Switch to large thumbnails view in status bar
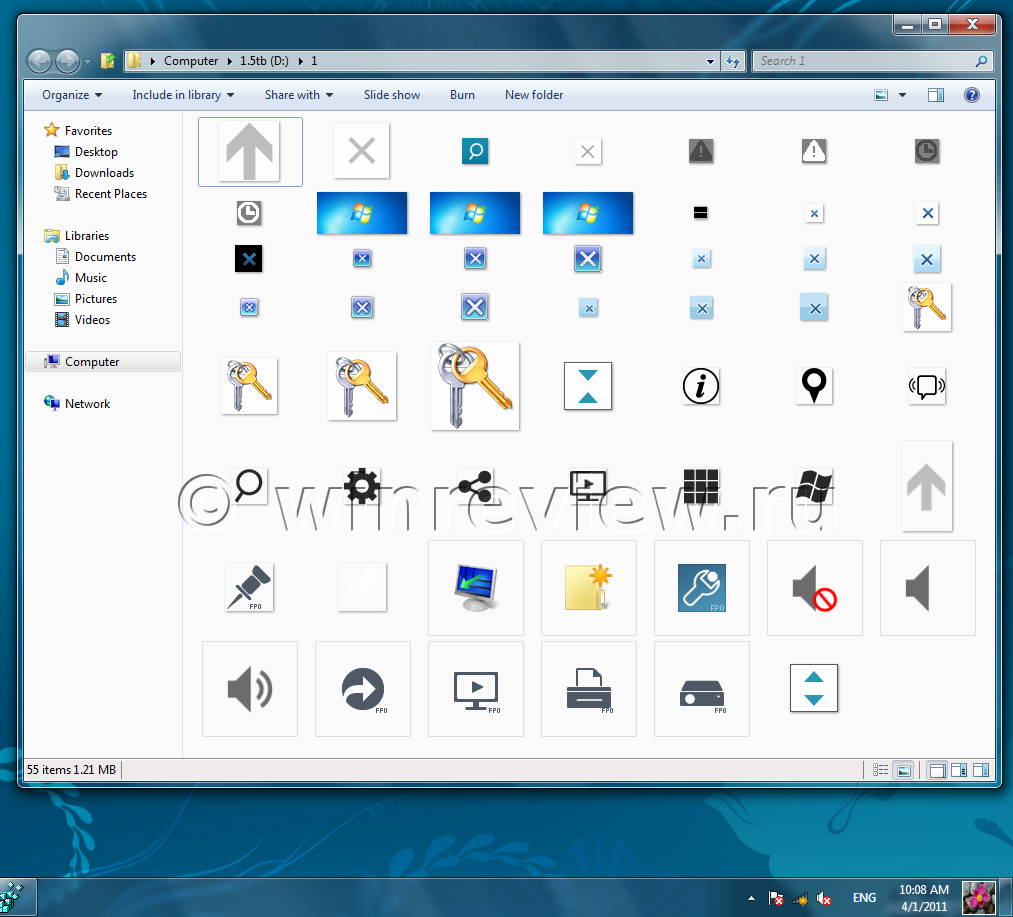This screenshot has height=917, width=1013. click(904, 770)
